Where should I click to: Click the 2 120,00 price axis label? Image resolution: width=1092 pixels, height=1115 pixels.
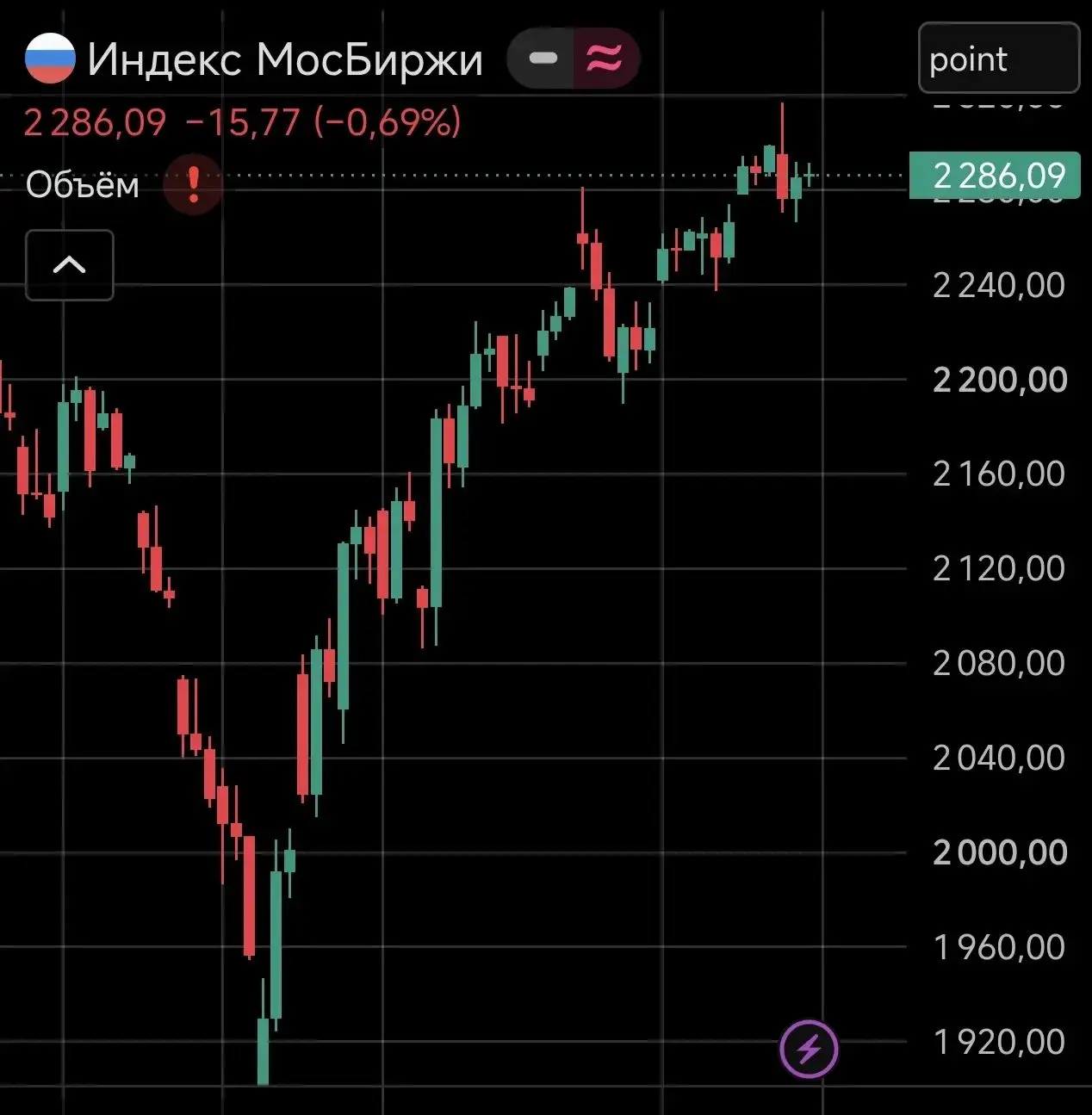pyautogui.click(x=999, y=568)
